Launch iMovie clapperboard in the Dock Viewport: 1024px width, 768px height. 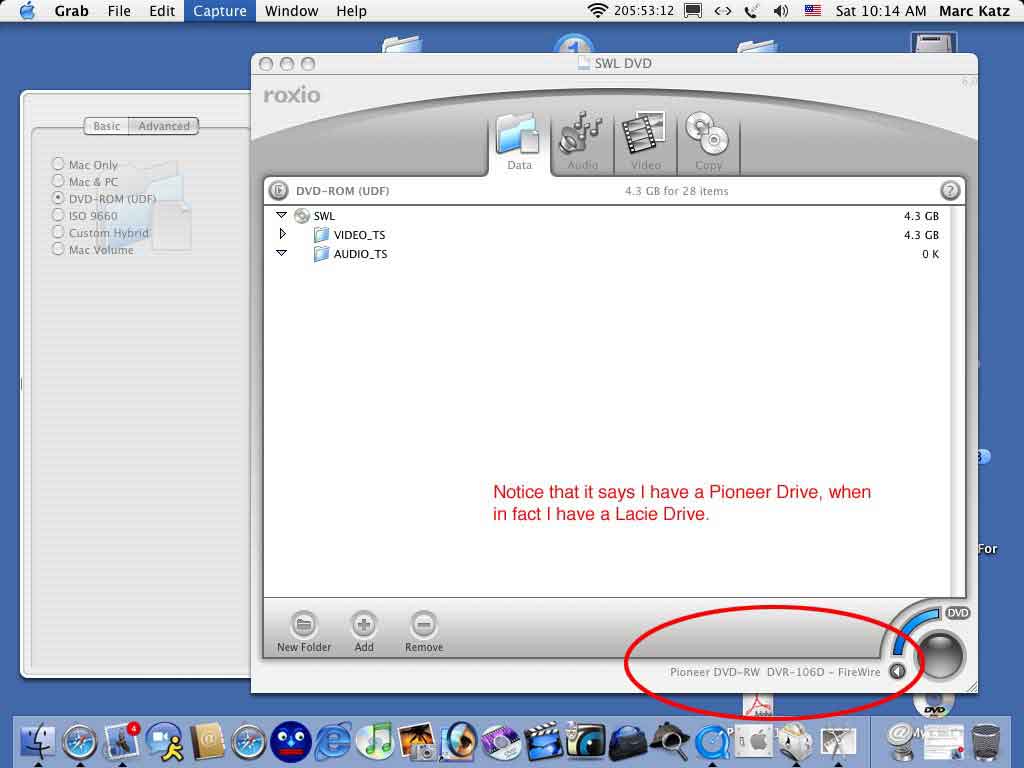coord(543,742)
